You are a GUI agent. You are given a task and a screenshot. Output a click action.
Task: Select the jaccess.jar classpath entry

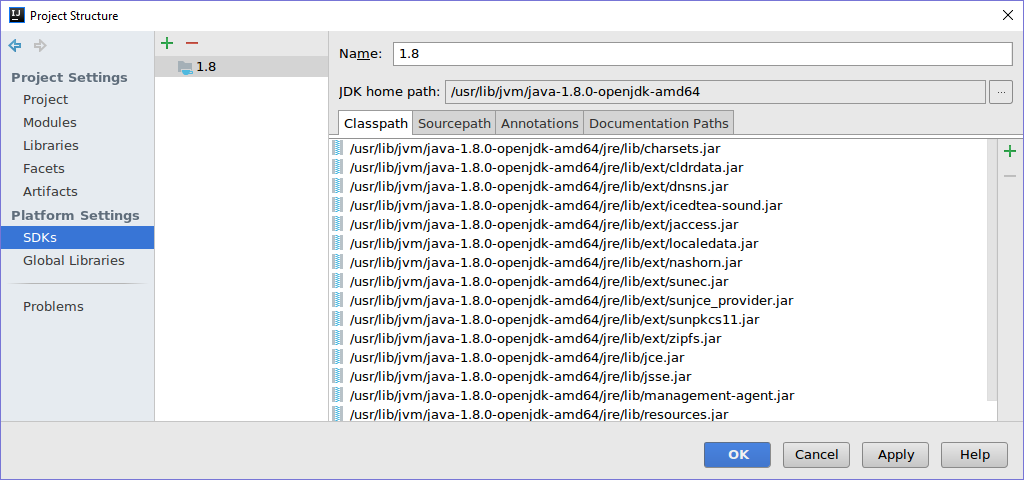pyautogui.click(x=662, y=225)
